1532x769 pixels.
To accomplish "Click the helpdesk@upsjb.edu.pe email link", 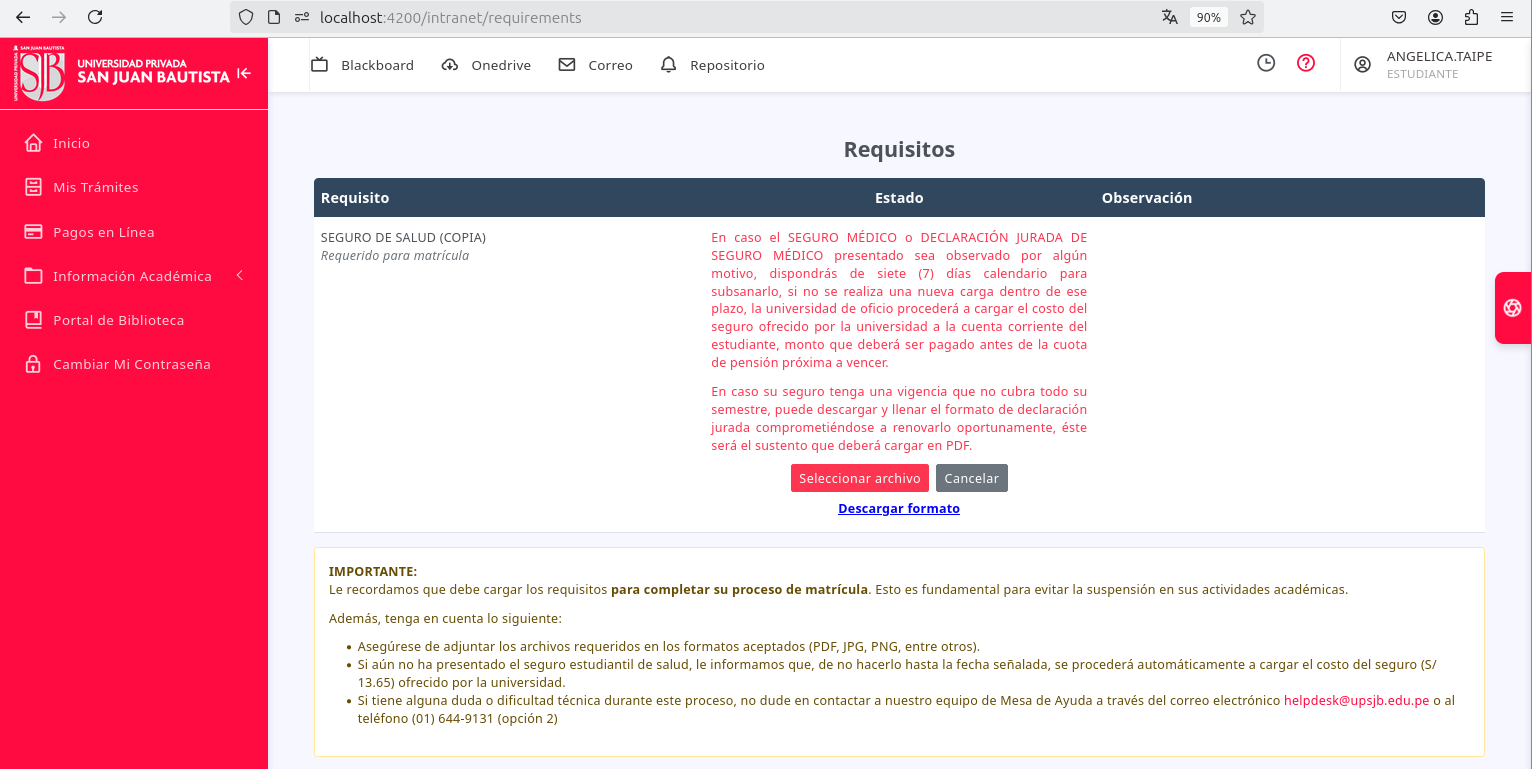I will [1357, 700].
